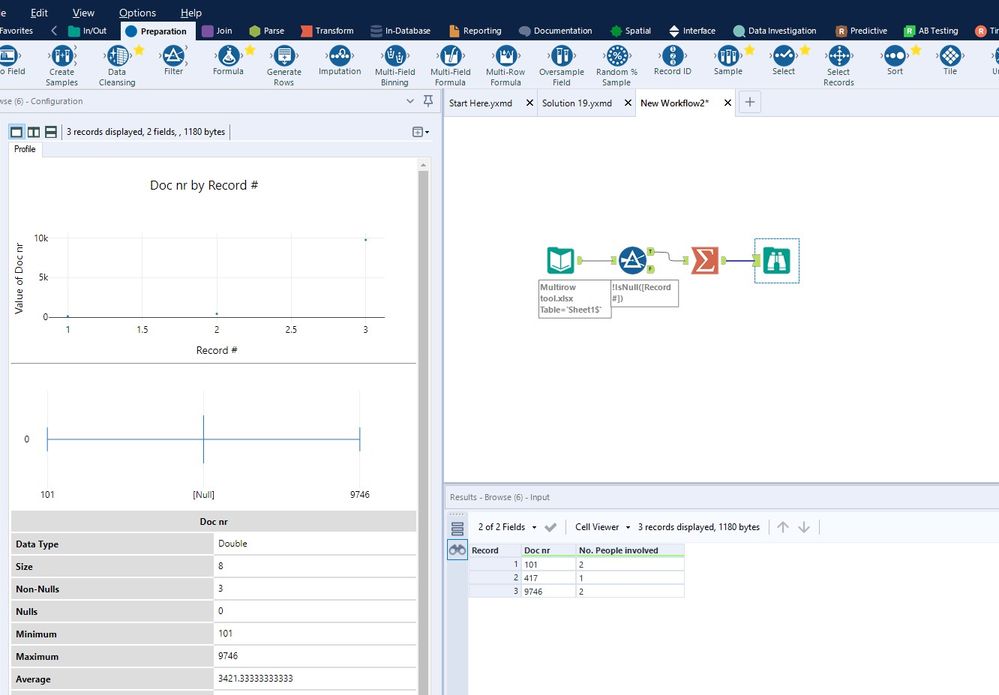Add a new workflow tab

750,102
